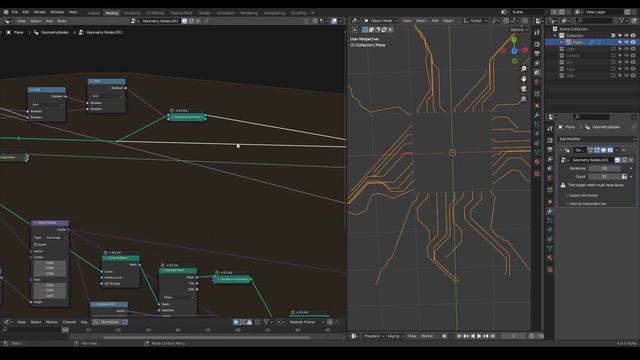Select the Vector Rotate node header
Screen dimensions: 640x360
50,223
